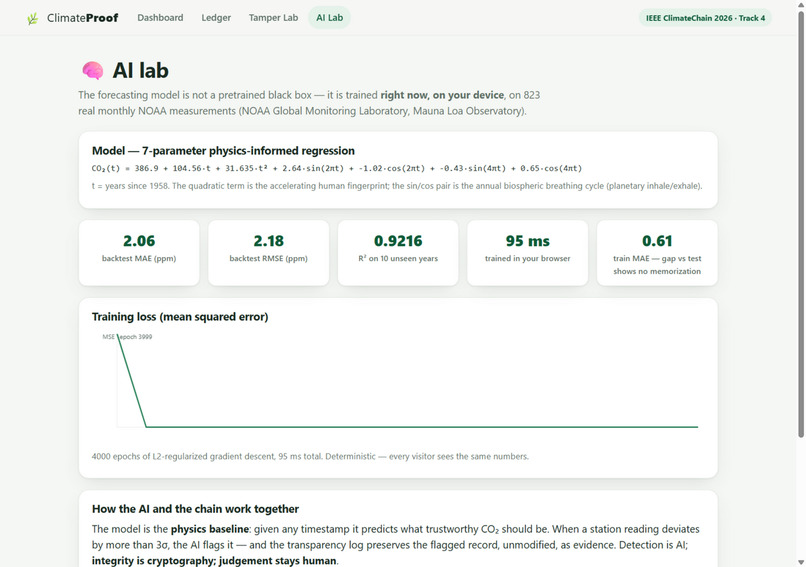Click the IEEE ClimateChain 2026 Track 4 badge
The height and width of the screenshot is (567, 806).
tap(705, 18)
